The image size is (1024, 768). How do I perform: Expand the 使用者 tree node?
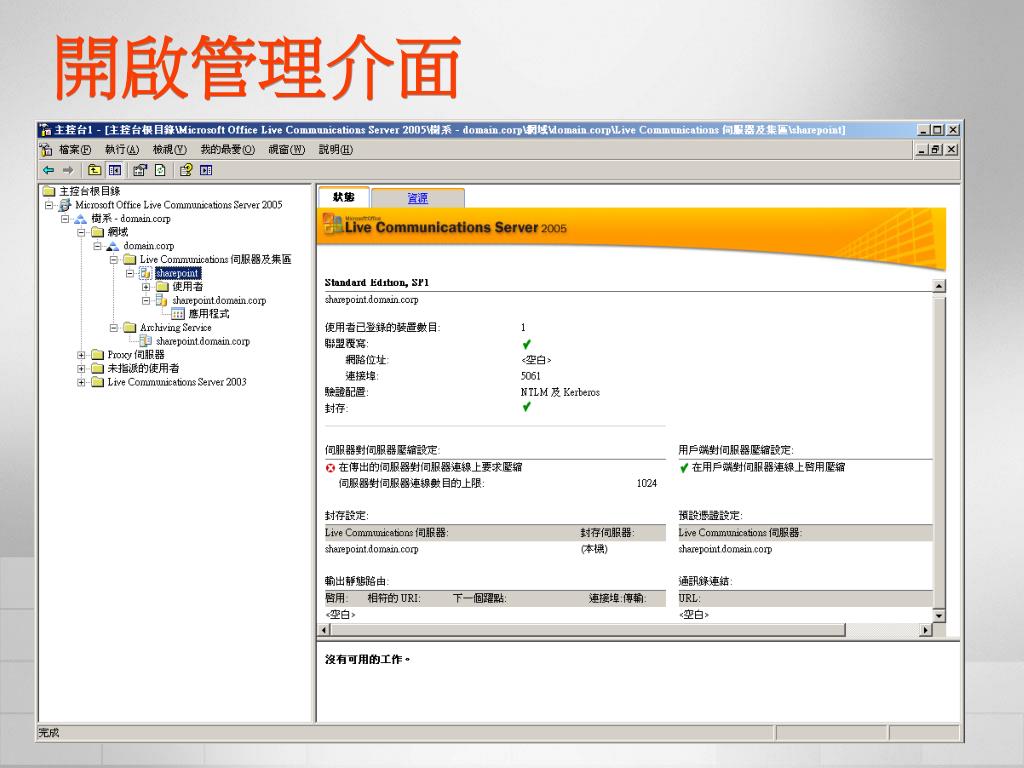pos(146,287)
